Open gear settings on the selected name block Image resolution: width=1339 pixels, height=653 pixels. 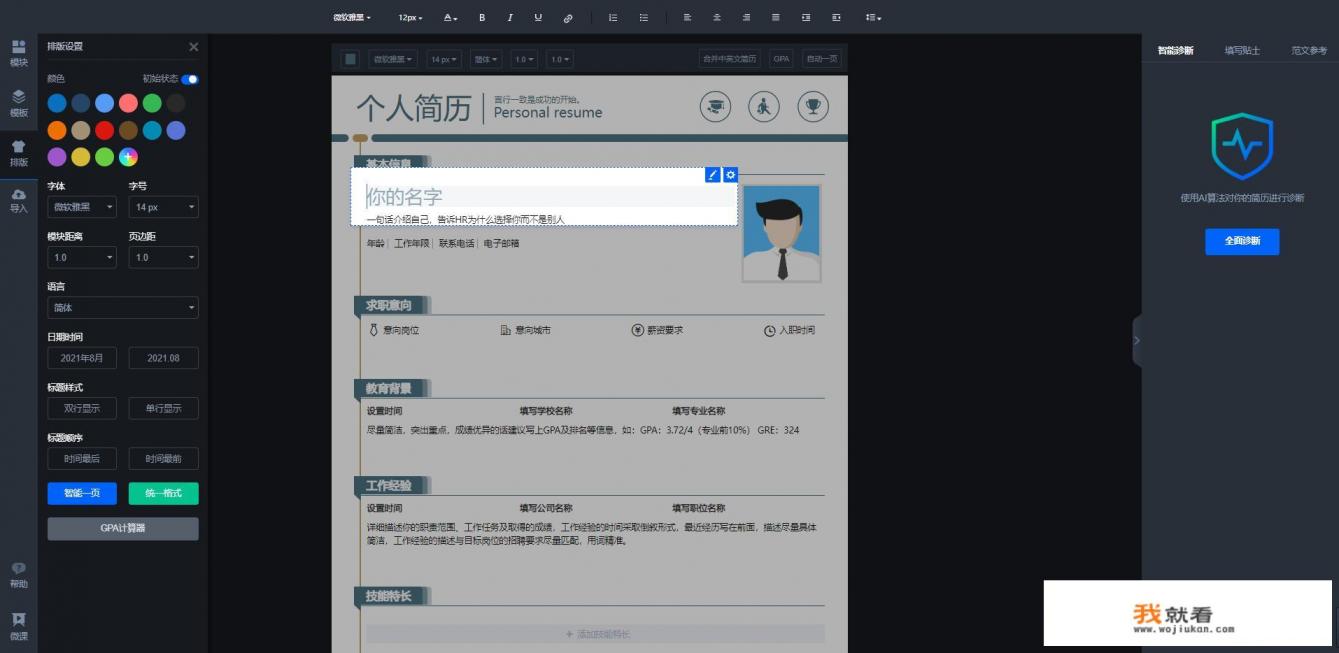730,175
